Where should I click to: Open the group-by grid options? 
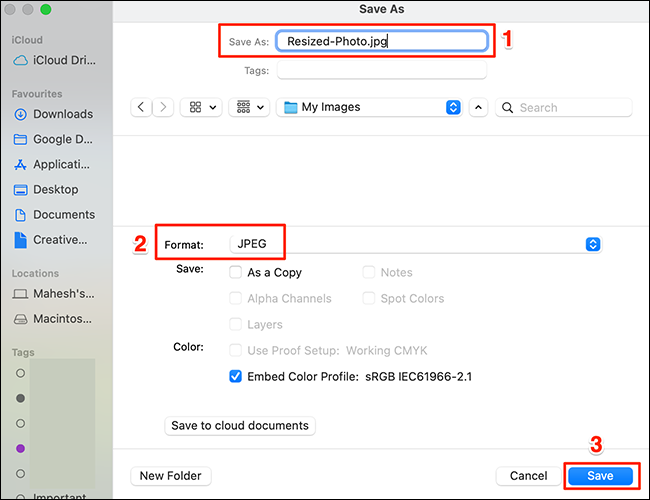249,107
